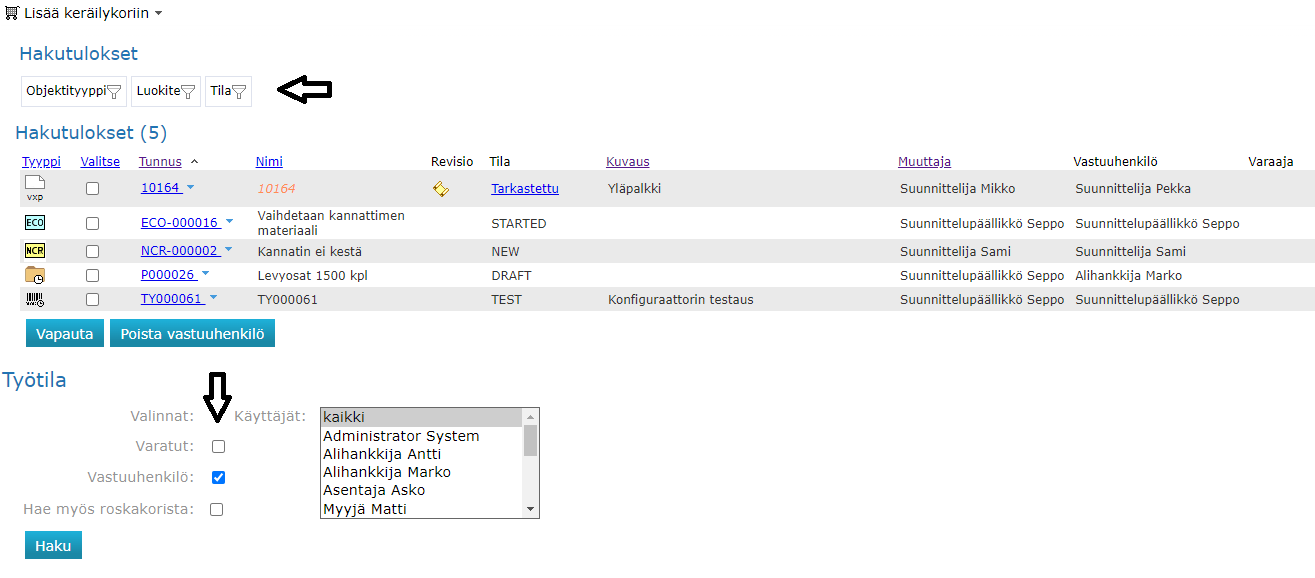Click the Levyosat 1500 kpl name cell

[313, 275]
